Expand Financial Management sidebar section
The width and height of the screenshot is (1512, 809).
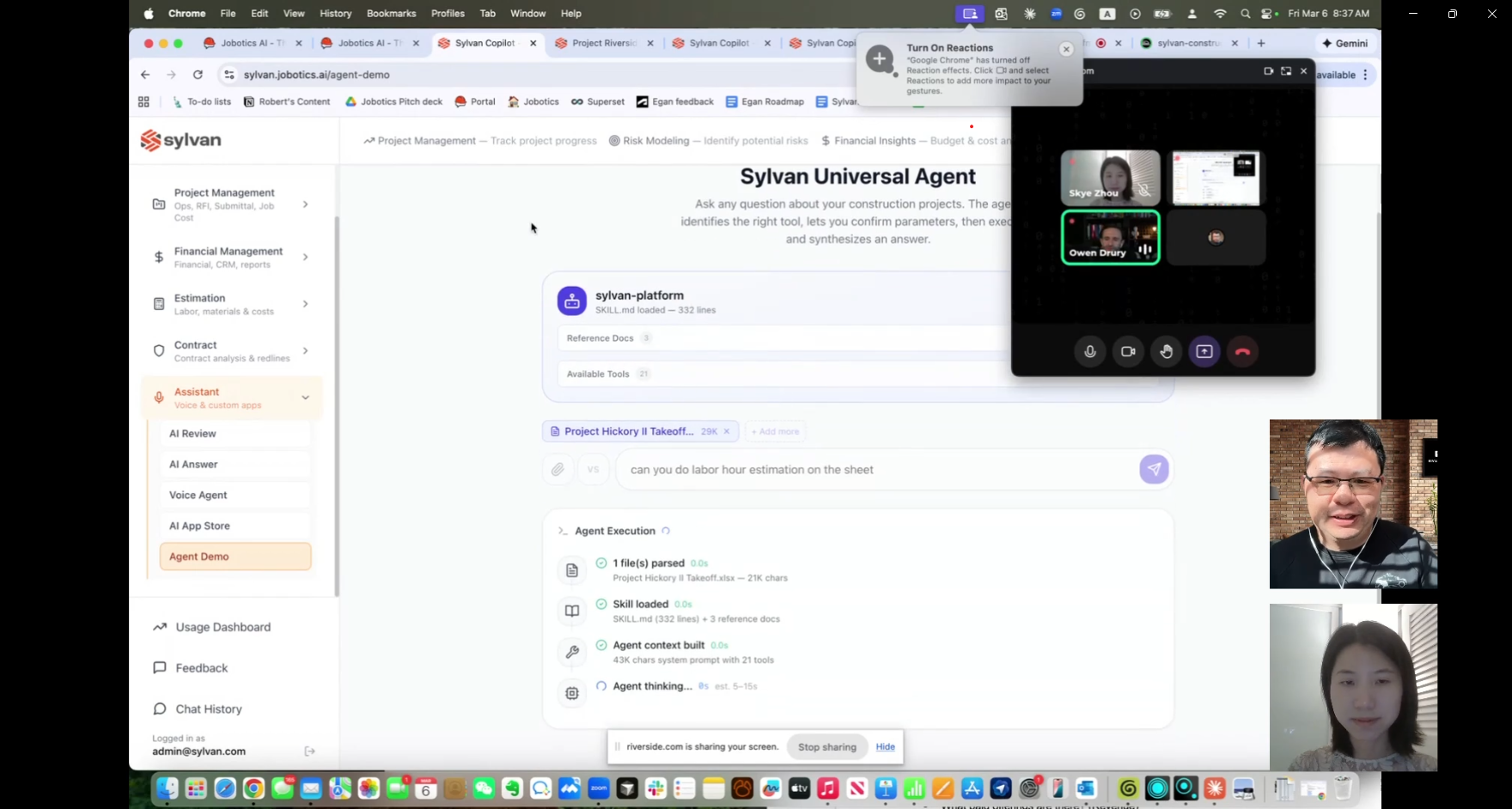(x=232, y=257)
